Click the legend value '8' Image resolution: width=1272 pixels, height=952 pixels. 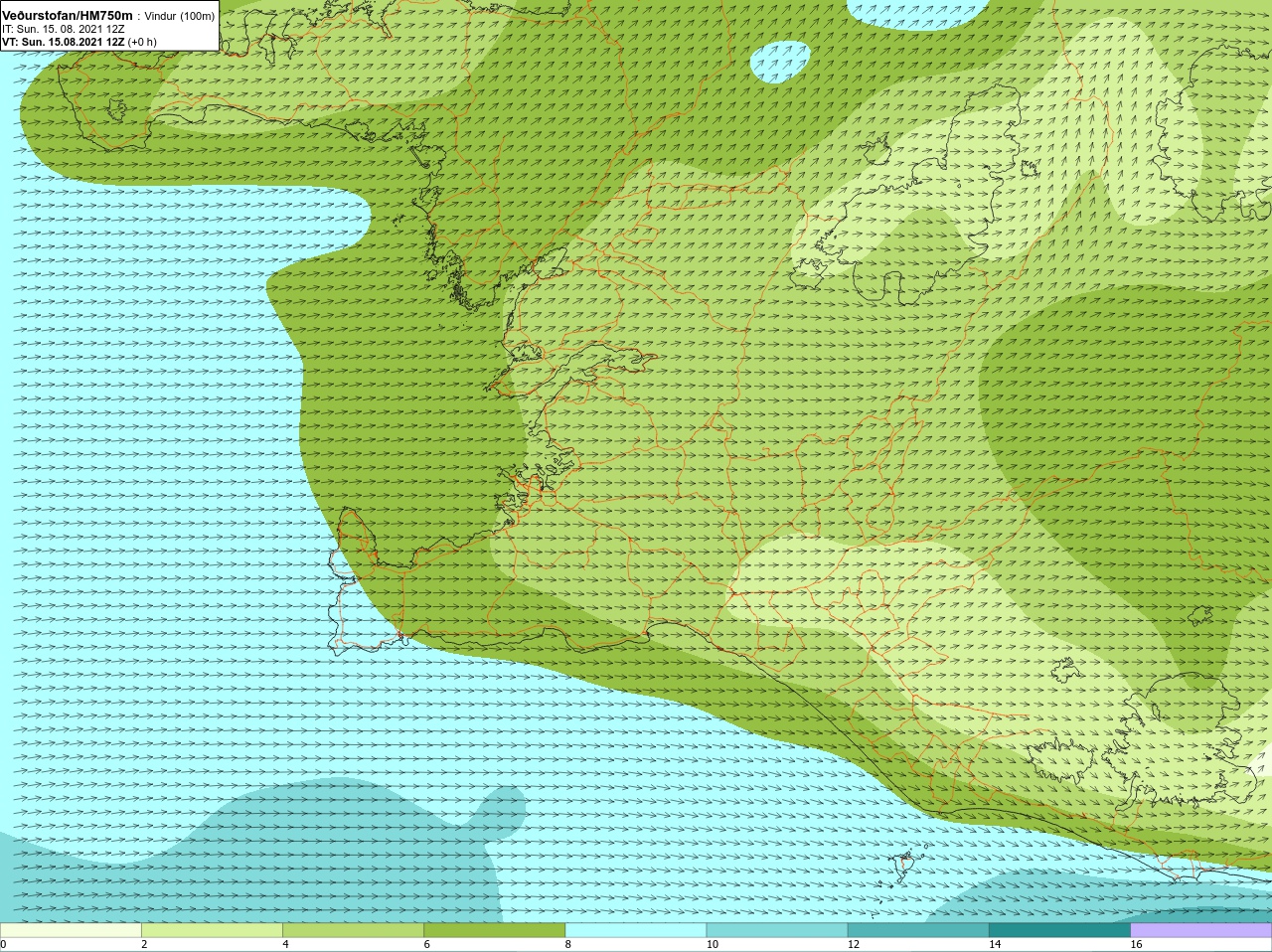tap(568, 944)
